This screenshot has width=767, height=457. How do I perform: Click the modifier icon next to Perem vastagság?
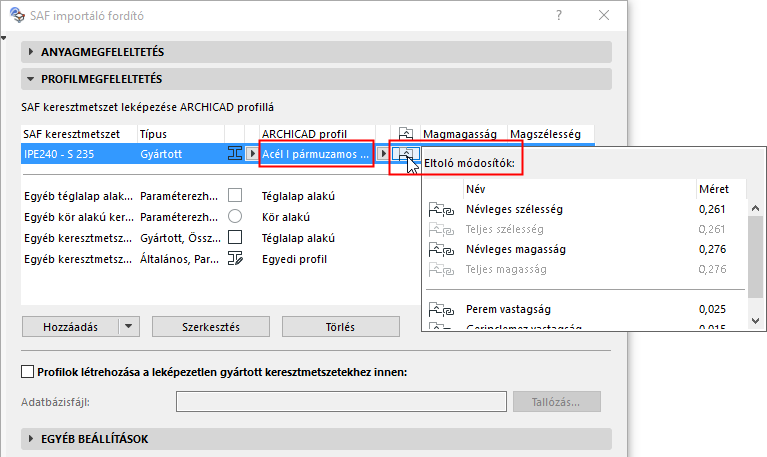click(440, 309)
